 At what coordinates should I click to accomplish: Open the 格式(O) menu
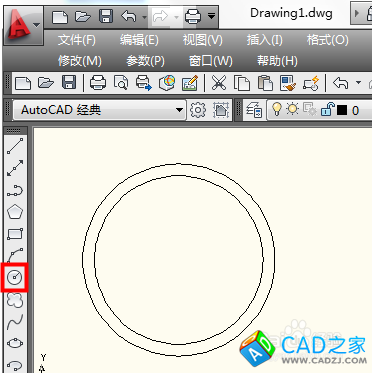tap(327, 40)
